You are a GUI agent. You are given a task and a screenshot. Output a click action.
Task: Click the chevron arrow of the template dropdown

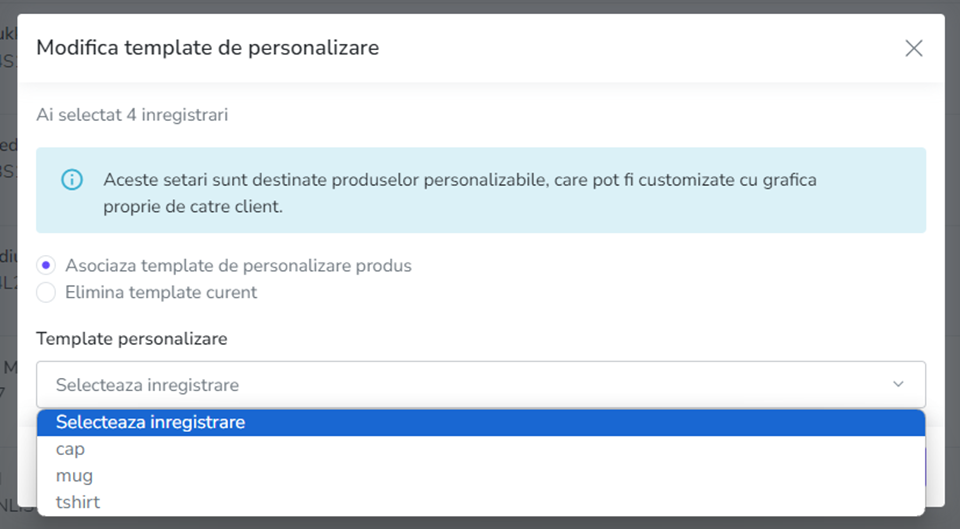[898, 385]
